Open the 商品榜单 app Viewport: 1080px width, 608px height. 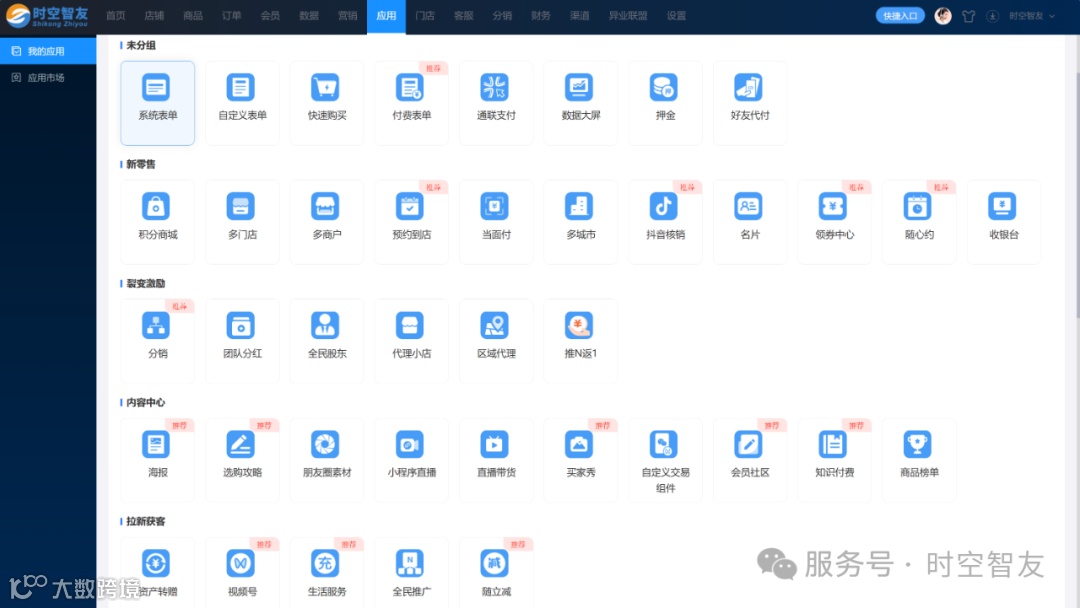[x=920, y=460]
